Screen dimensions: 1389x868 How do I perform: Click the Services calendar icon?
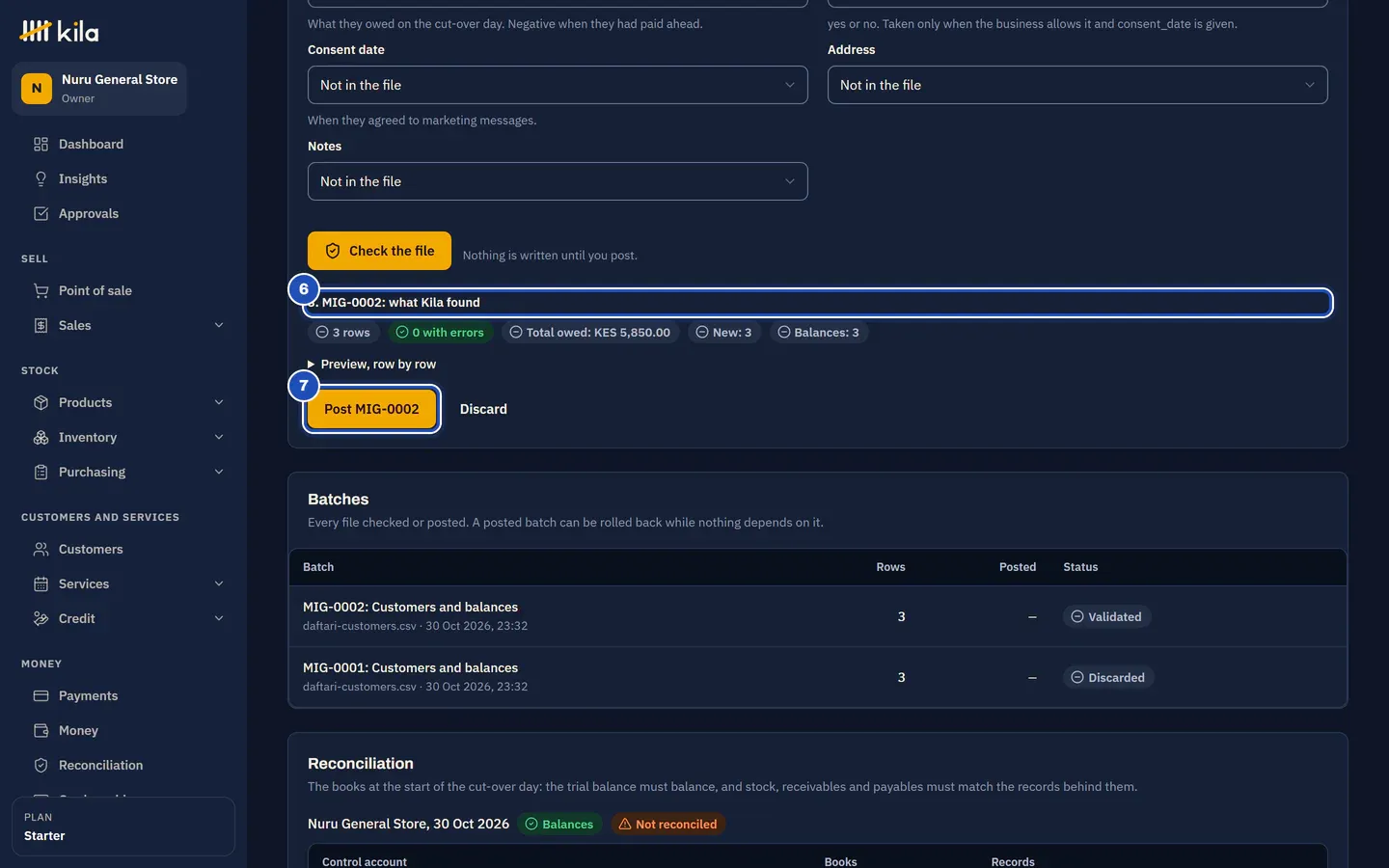41,583
